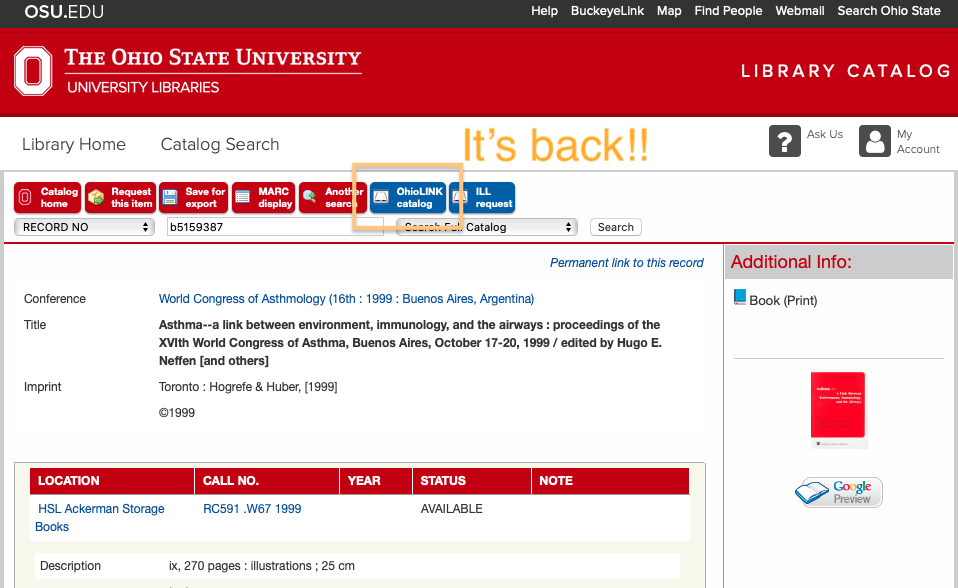This screenshot has width=958, height=588.
Task: Open the Google Preview button
Action: 839,492
